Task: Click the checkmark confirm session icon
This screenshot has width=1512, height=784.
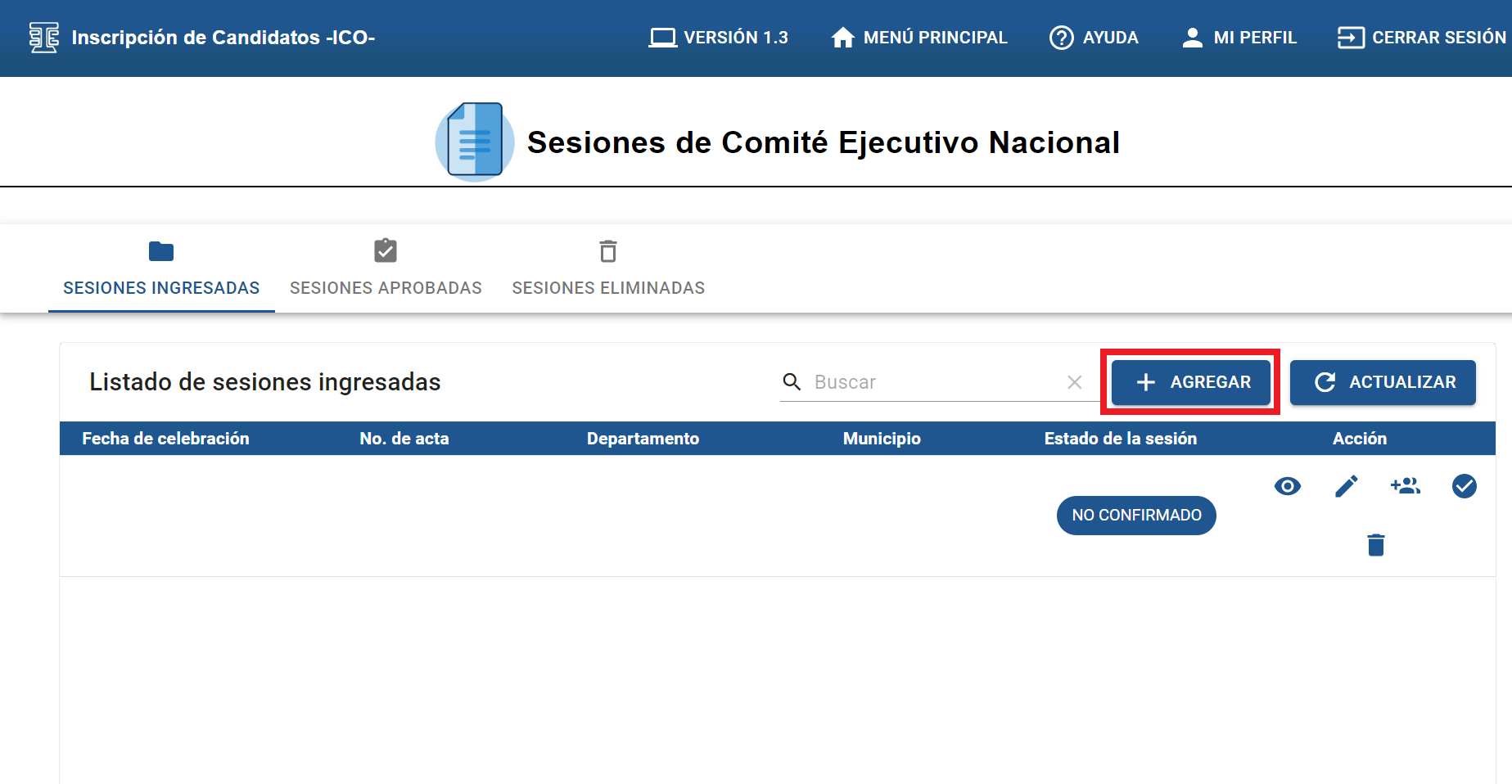Action: pyautogui.click(x=1464, y=486)
